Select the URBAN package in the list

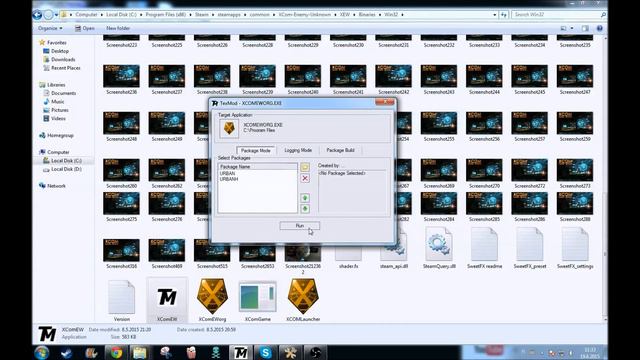[x=227, y=173]
